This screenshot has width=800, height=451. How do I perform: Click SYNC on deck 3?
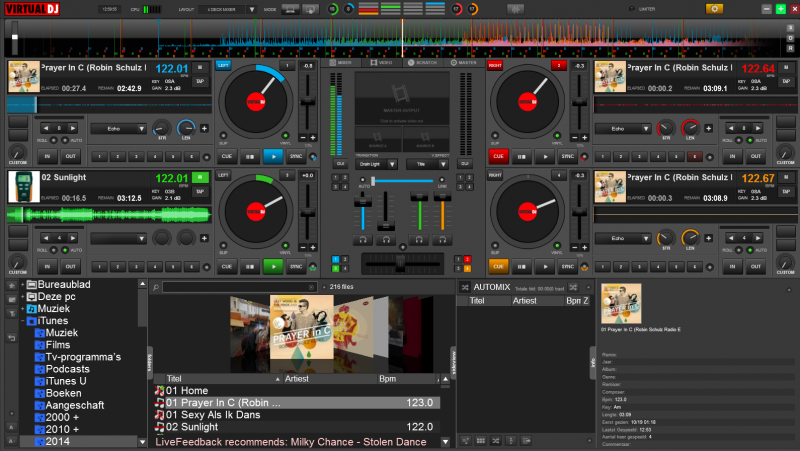pyautogui.click(x=296, y=266)
